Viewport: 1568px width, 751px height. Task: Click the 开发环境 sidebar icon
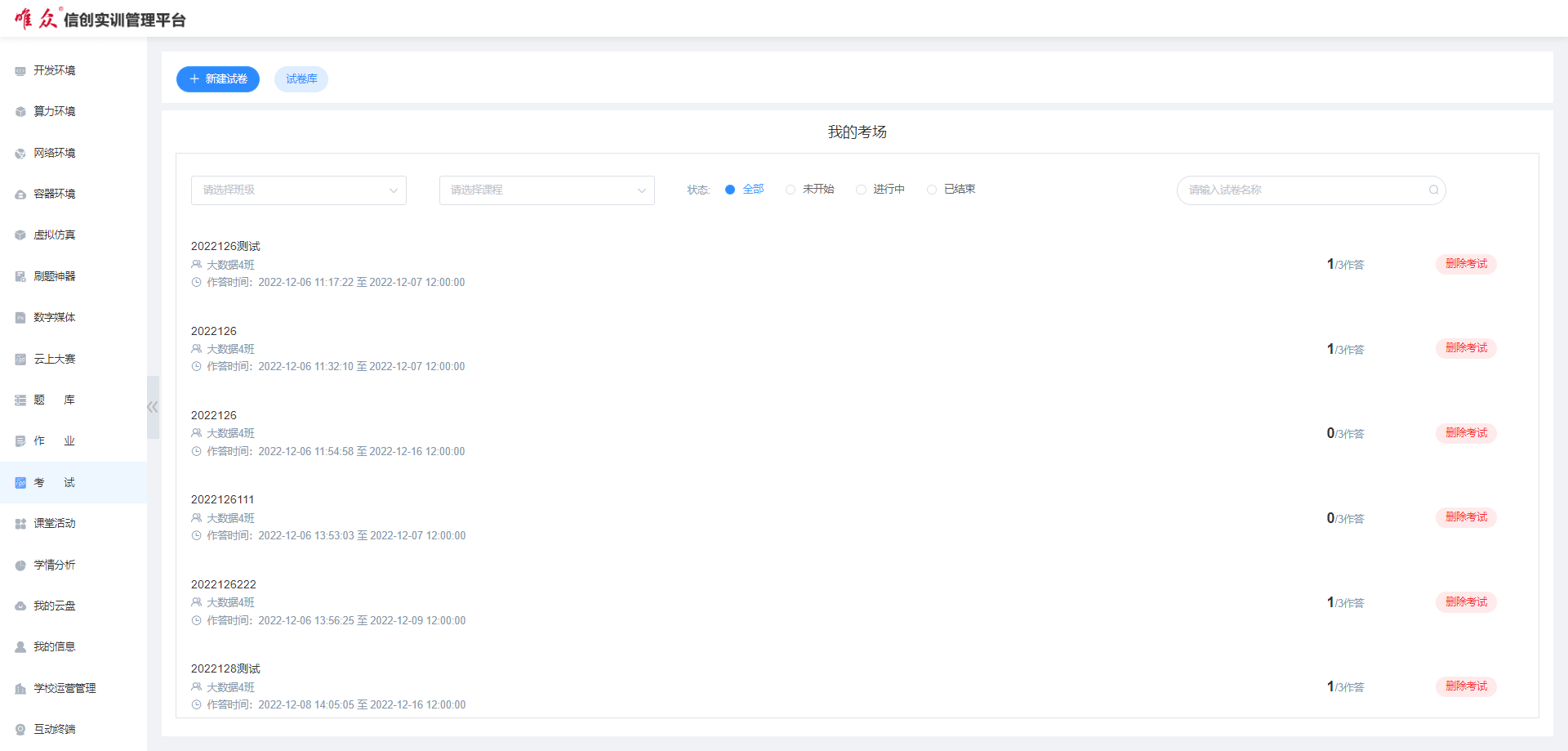coord(20,71)
